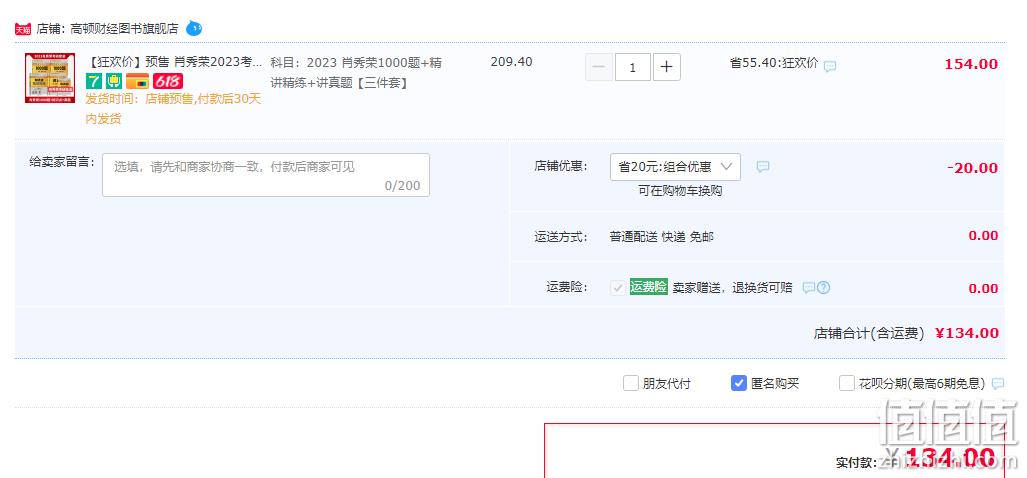Click the 给卖家留言 message text box

[x=266, y=175]
